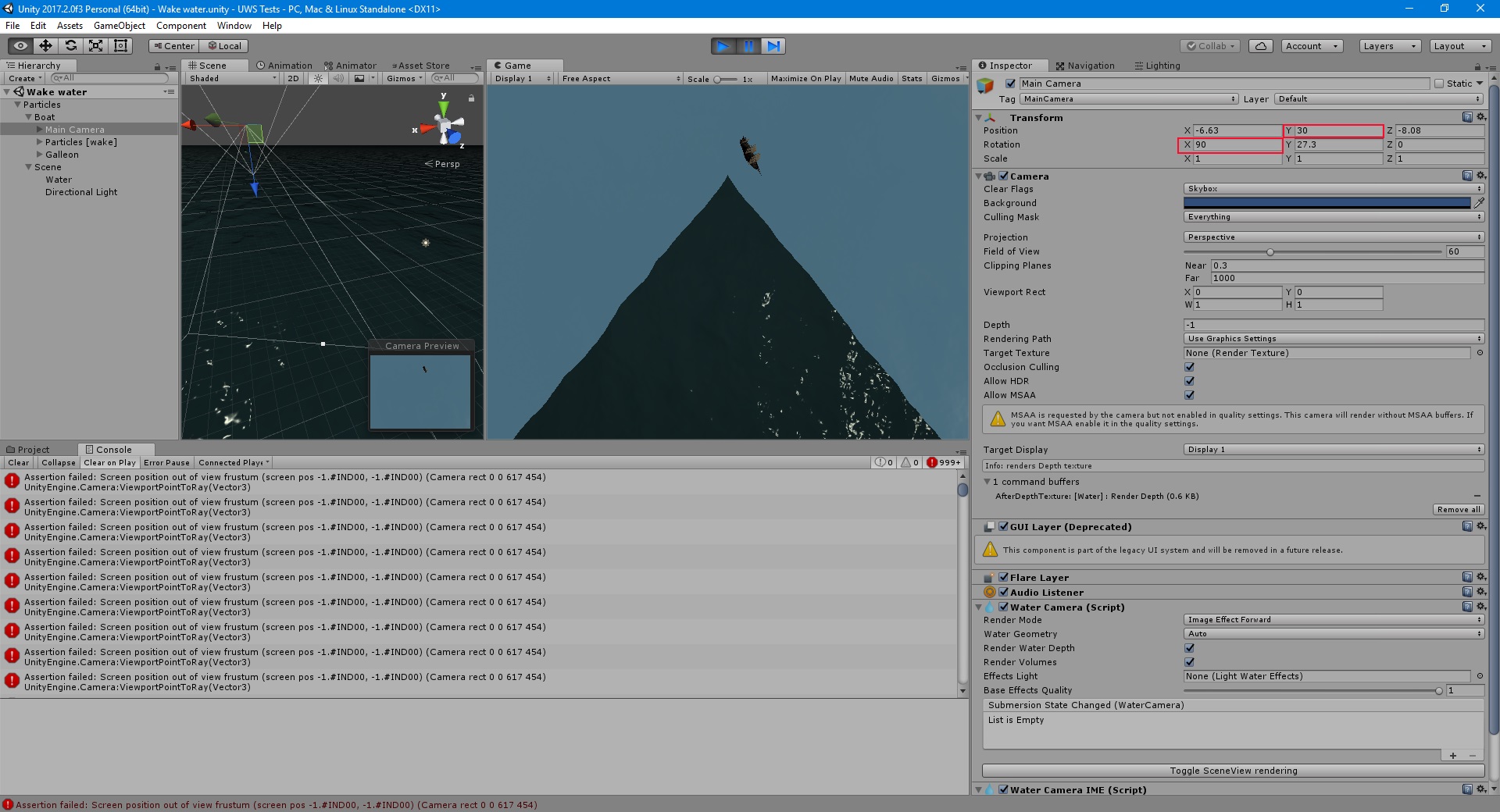Open the Culling Mask dropdown
Screen dimensions: 1500x812
pyautogui.click(x=1332, y=217)
